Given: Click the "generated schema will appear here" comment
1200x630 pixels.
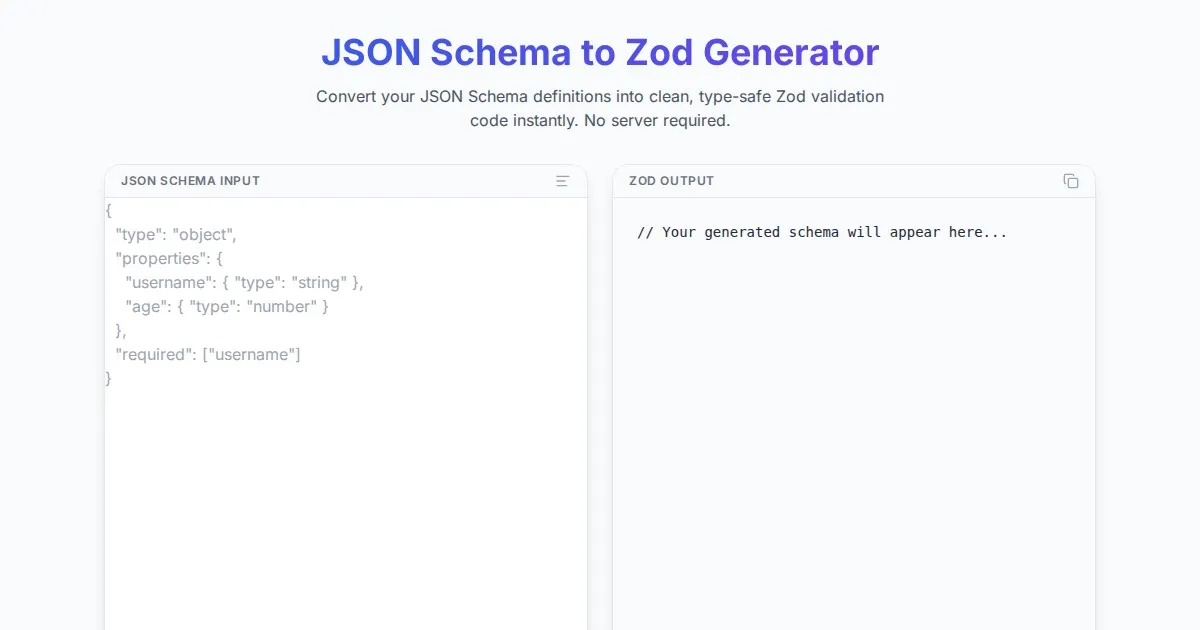Looking at the screenshot, I should pyautogui.click(x=821, y=232).
